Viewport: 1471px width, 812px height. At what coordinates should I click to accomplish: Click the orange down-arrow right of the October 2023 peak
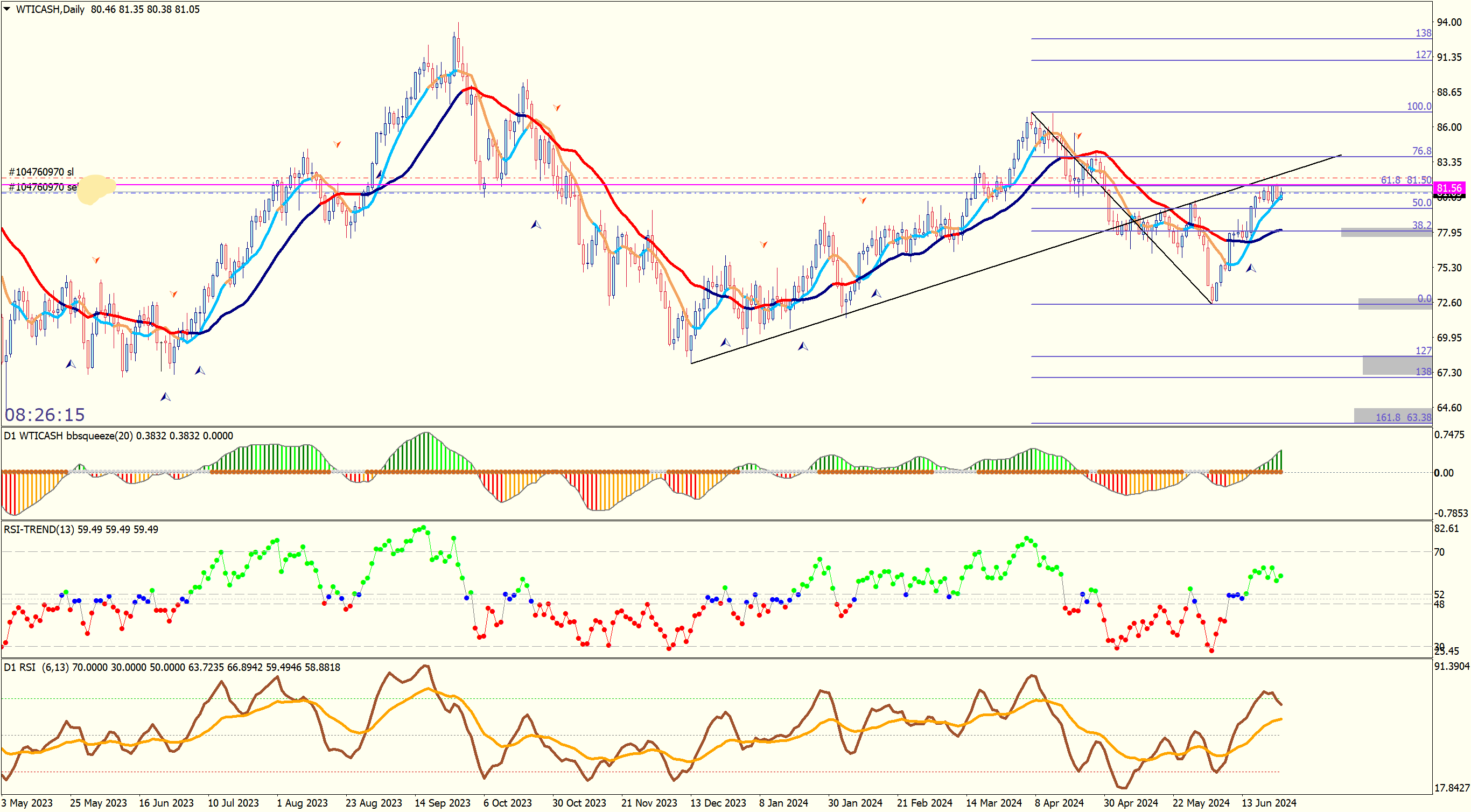click(x=557, y=107)
